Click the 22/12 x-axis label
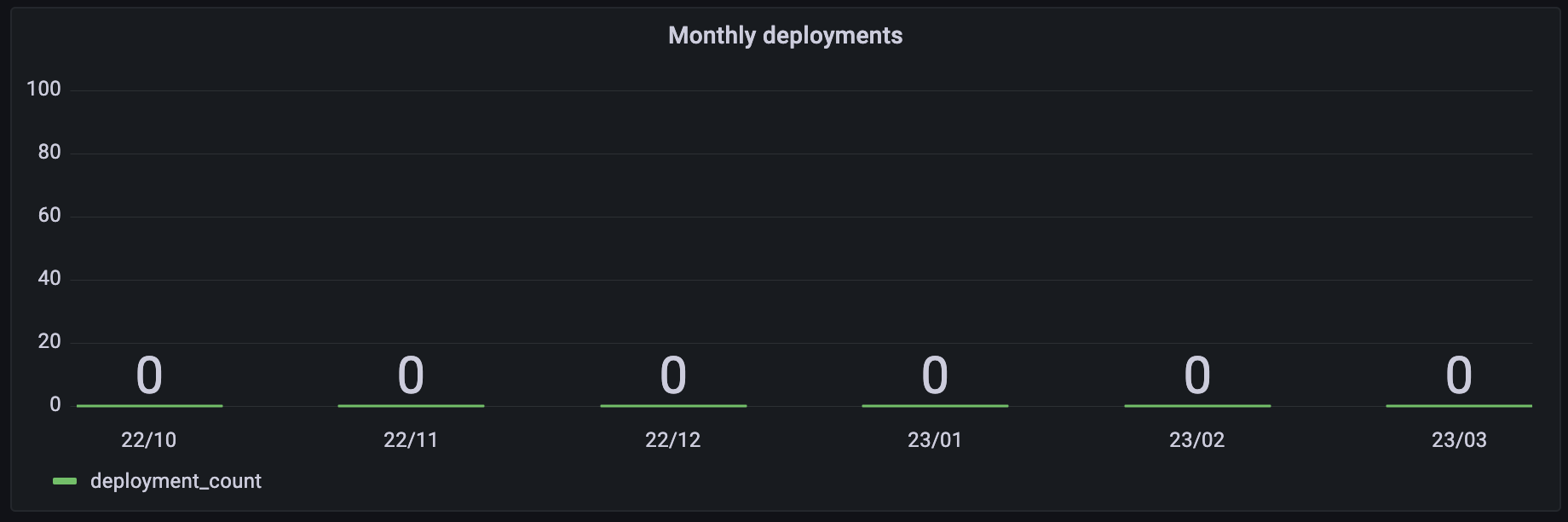 point(673,440)
